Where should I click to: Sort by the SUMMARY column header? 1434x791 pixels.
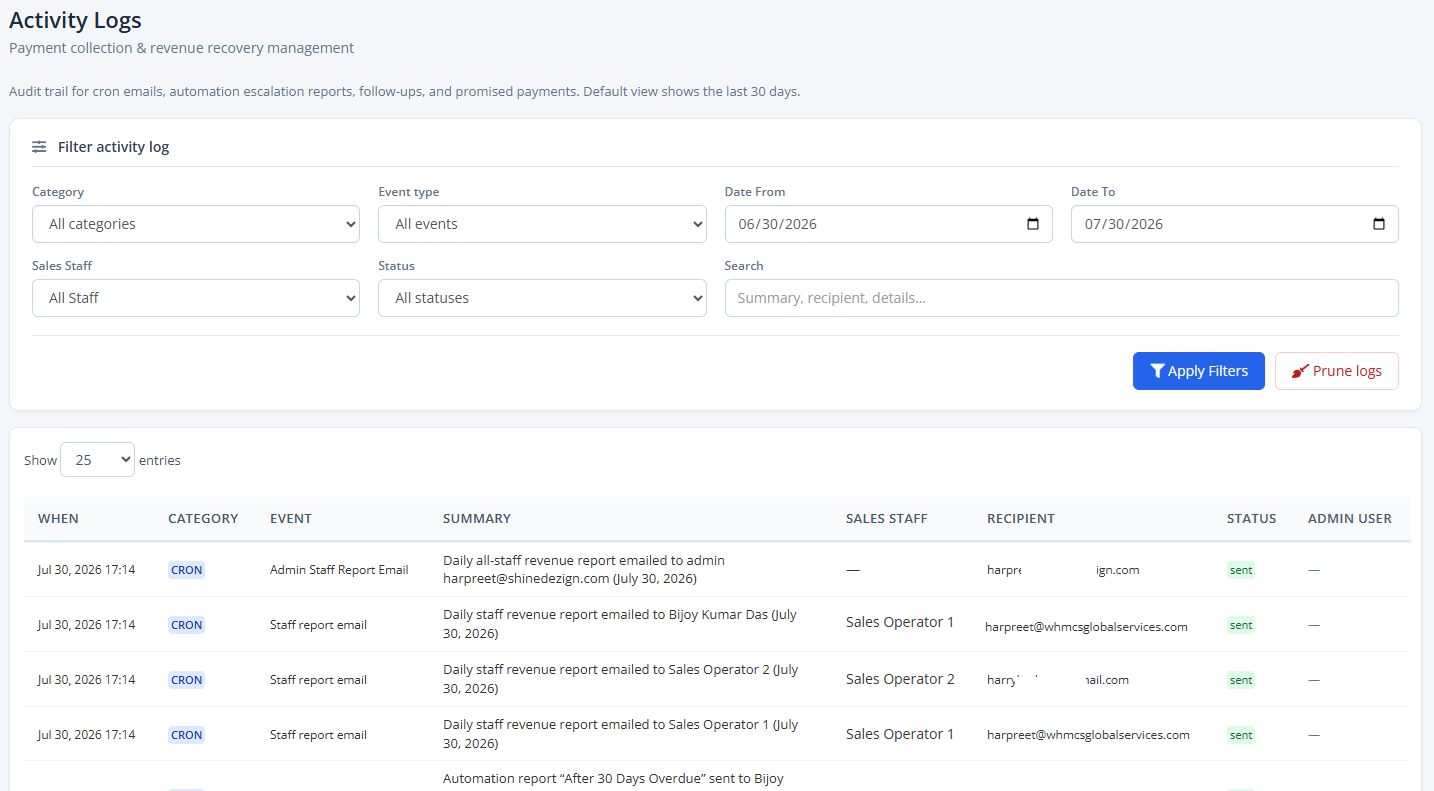pyautogui.click(x=477, y=519)
